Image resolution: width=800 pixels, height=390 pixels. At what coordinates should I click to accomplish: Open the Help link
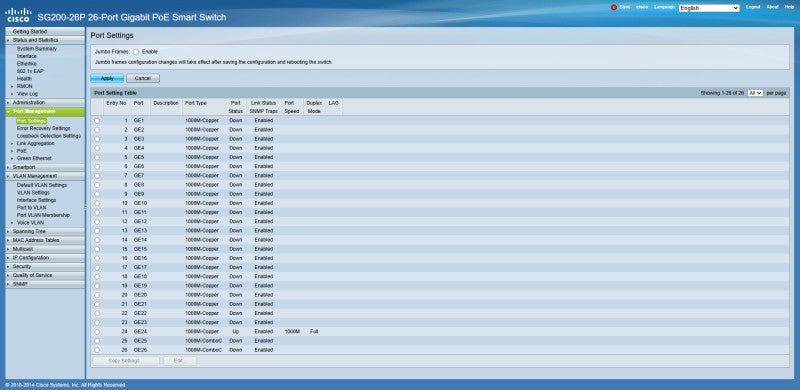tap(789, 7)
